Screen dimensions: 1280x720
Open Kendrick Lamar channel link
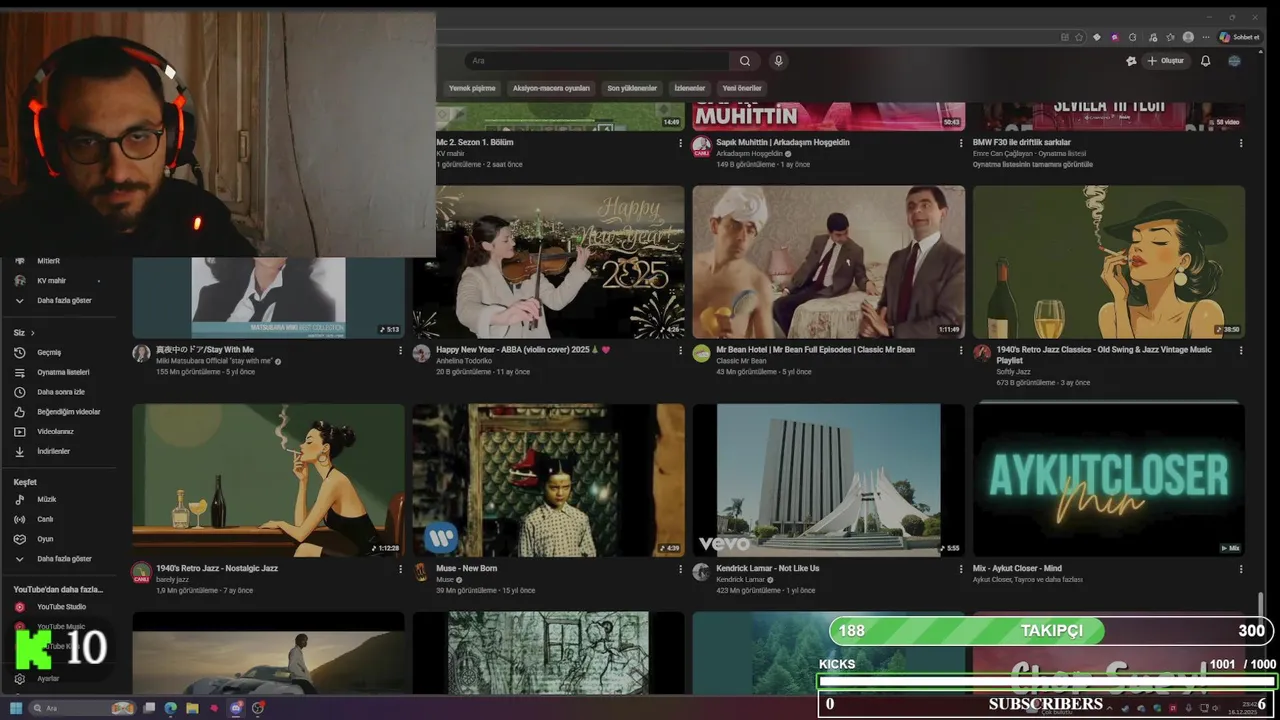[740, 579]
